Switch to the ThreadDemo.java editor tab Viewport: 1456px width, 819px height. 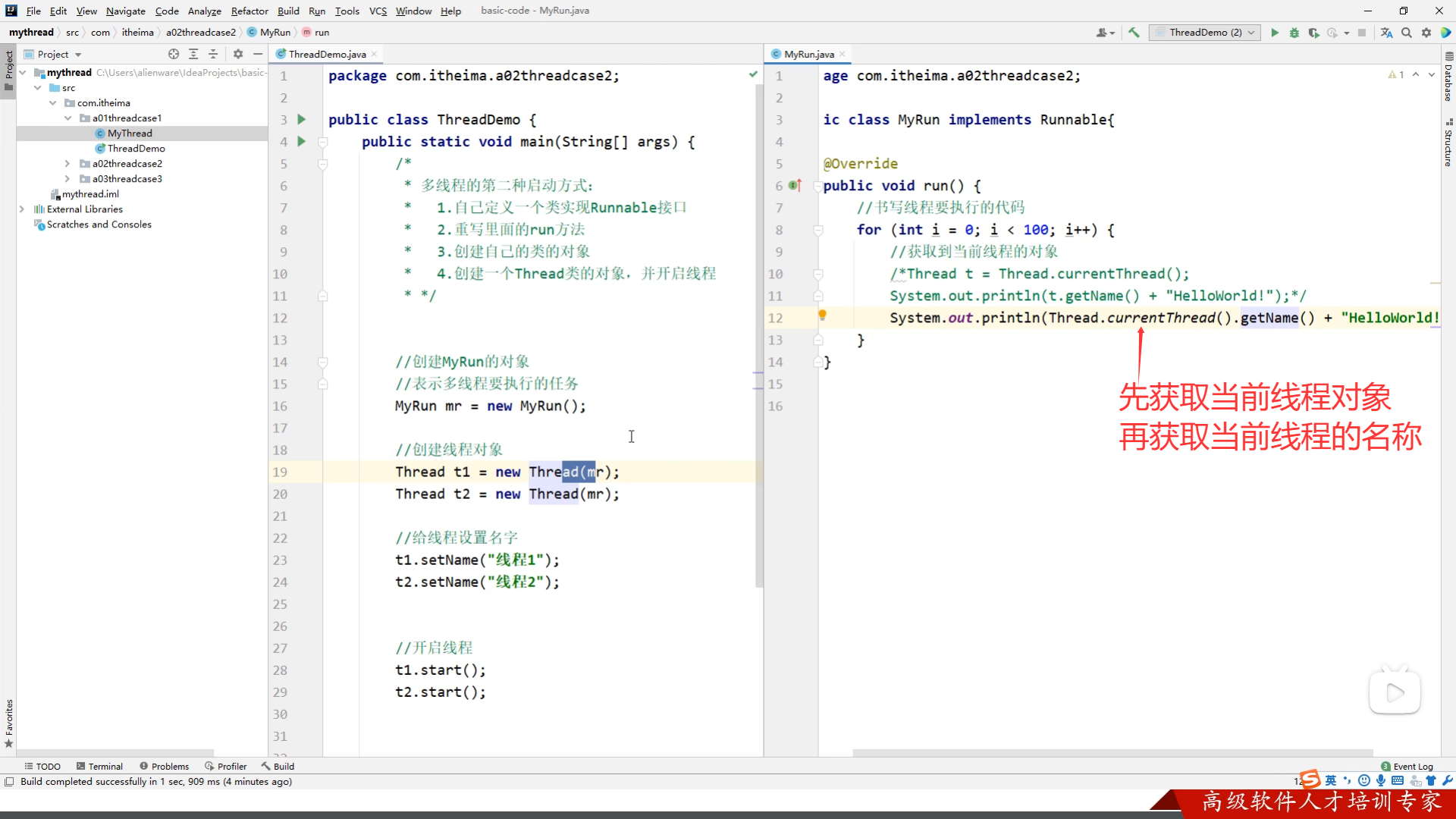[x=327, y=54]
